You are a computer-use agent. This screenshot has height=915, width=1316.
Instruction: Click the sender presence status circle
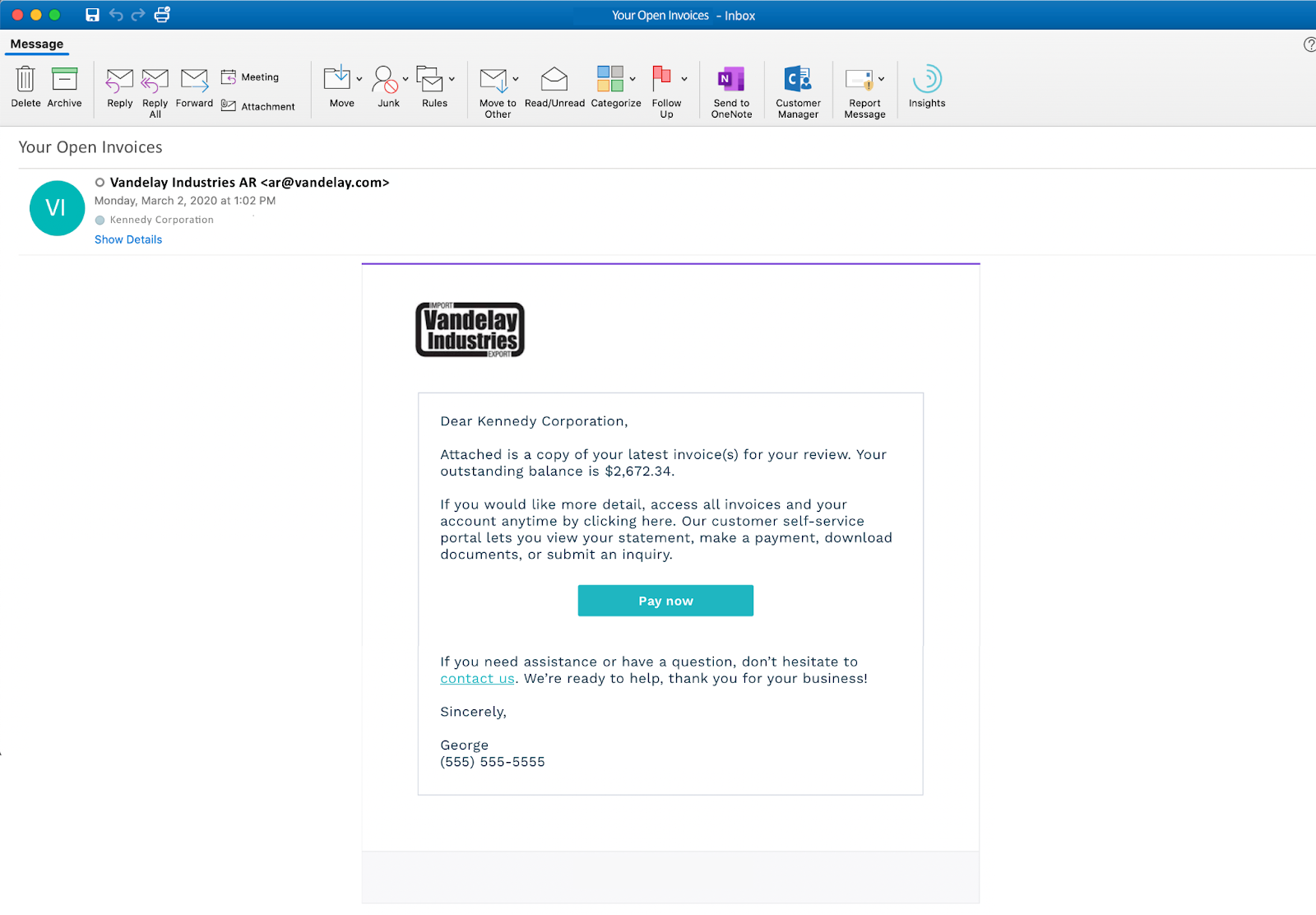pos(100,183)
